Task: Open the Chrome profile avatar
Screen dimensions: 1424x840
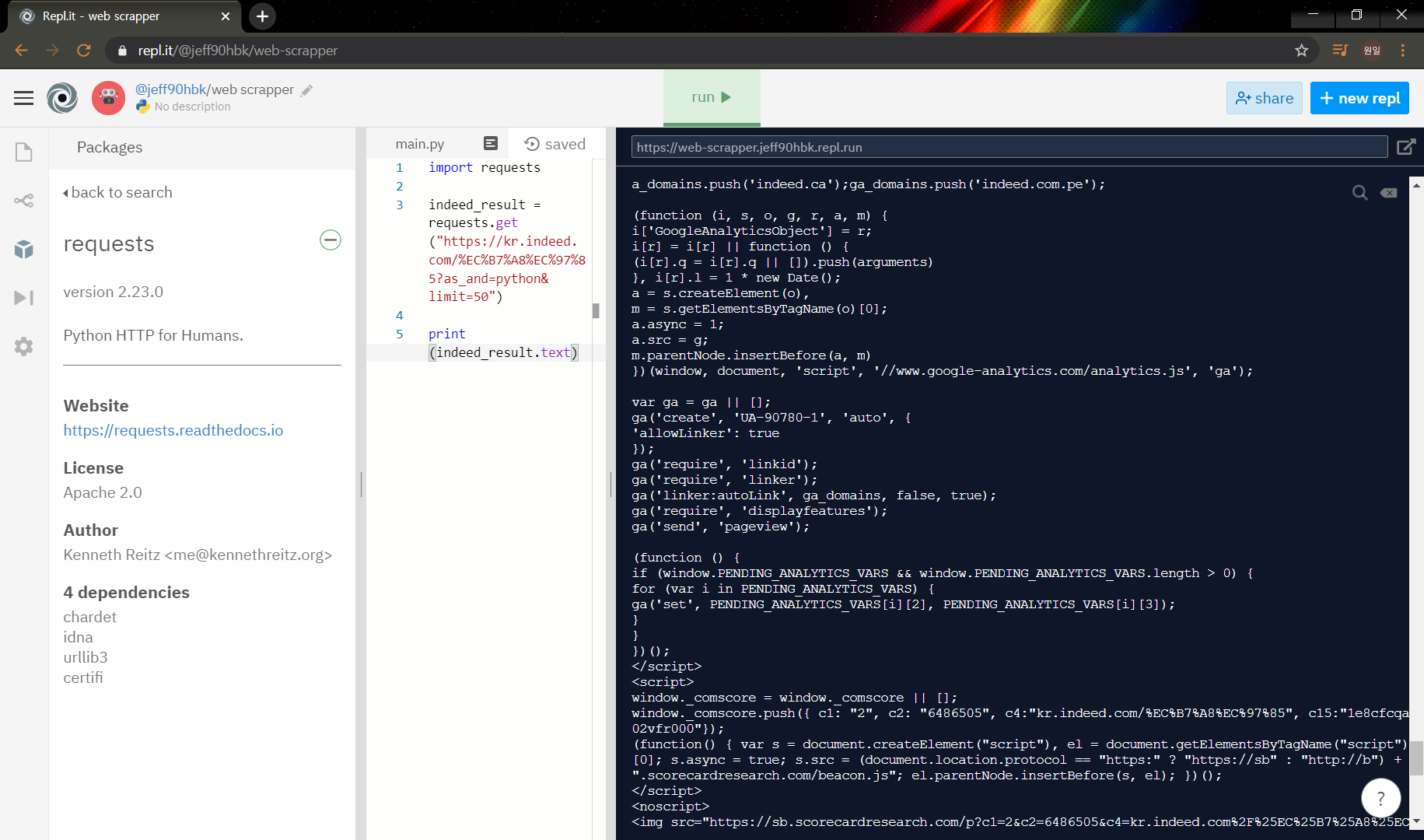Action: (1372, 51)
